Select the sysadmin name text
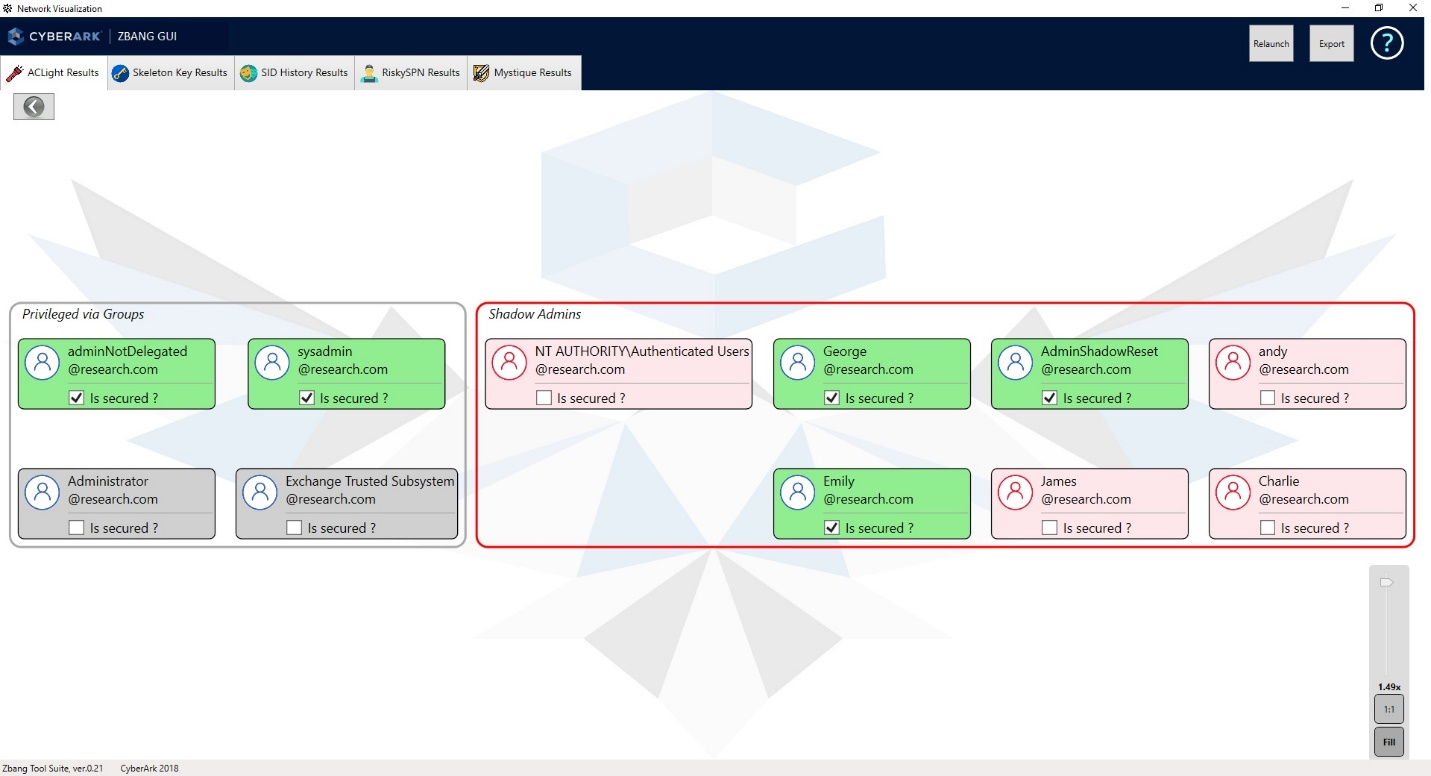The image size is (1431, 776). click(325, 351)
